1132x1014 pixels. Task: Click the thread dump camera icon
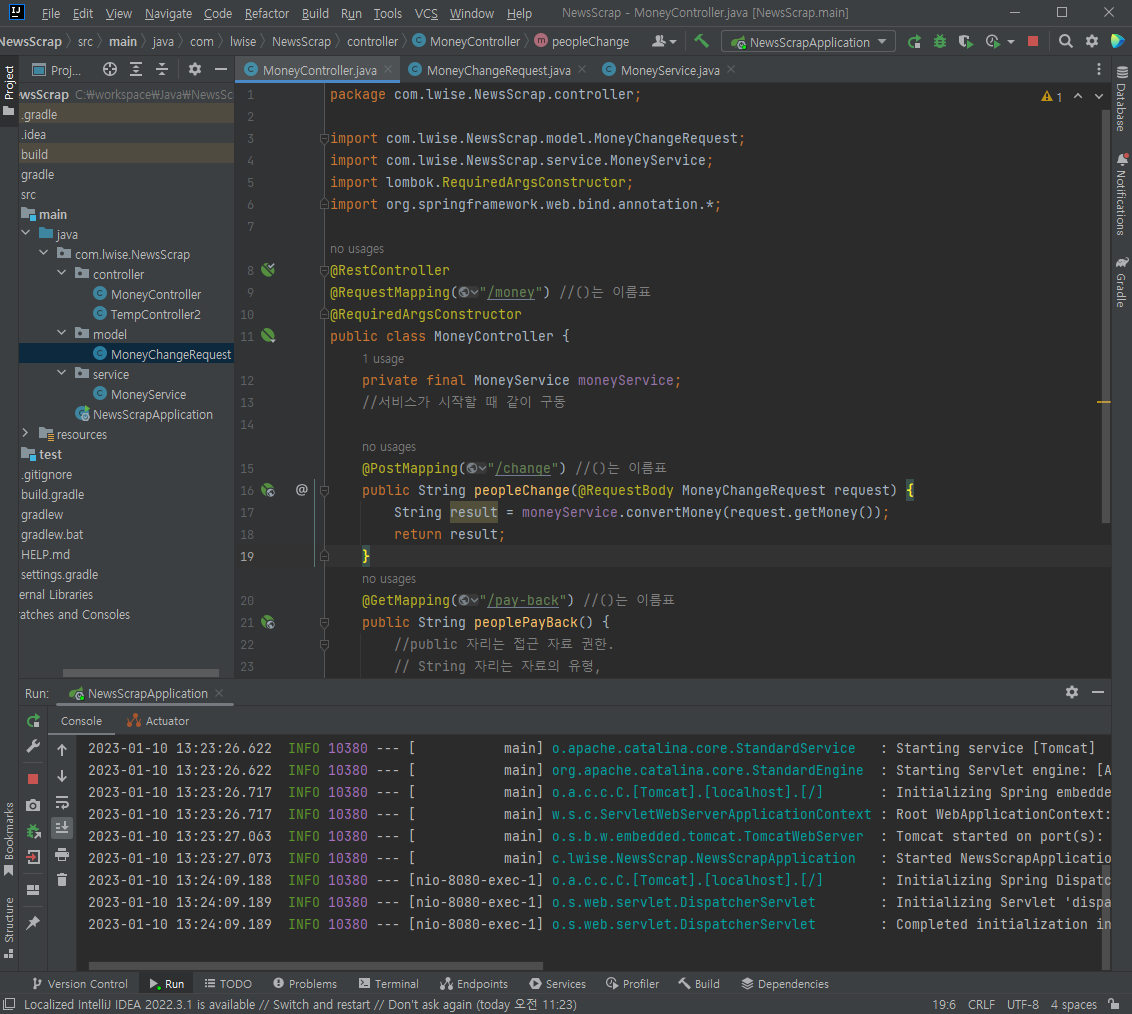point(33,805)
